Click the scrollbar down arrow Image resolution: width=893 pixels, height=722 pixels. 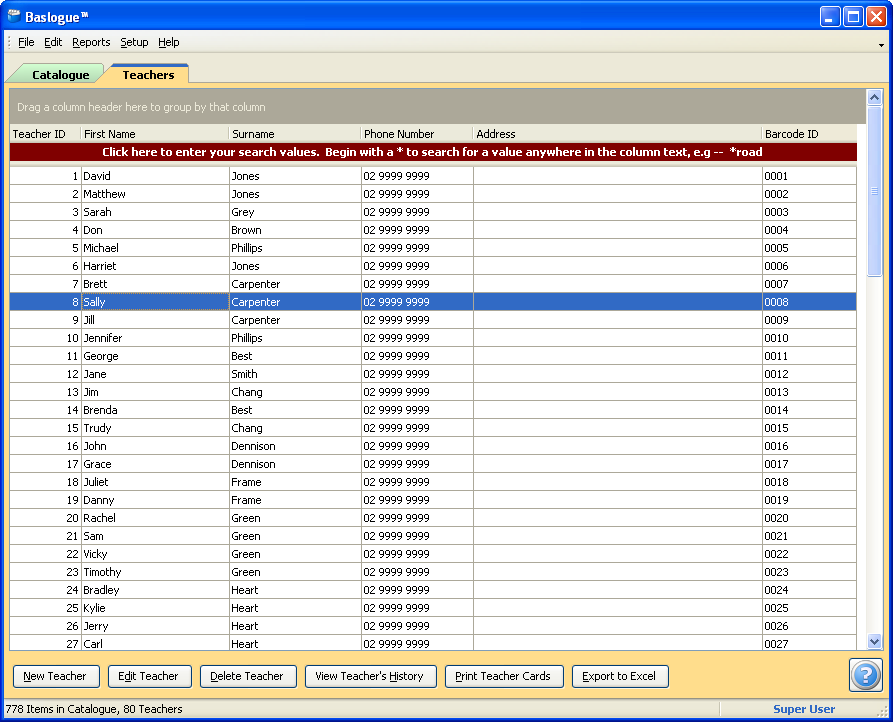click(874, 642)
